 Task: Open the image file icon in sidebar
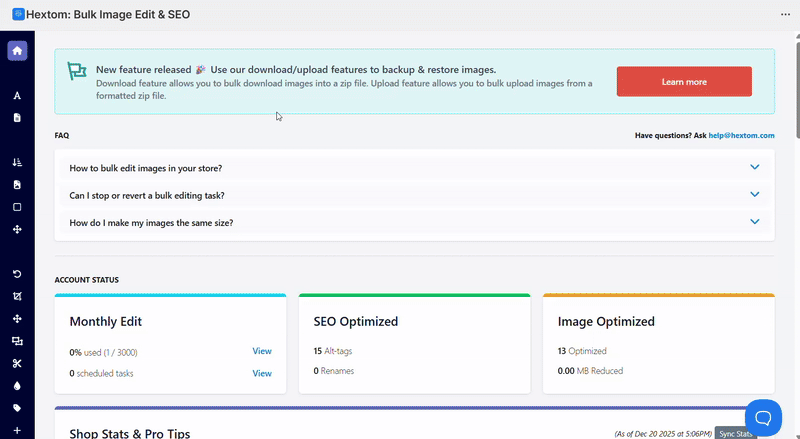tap(17, 185)
